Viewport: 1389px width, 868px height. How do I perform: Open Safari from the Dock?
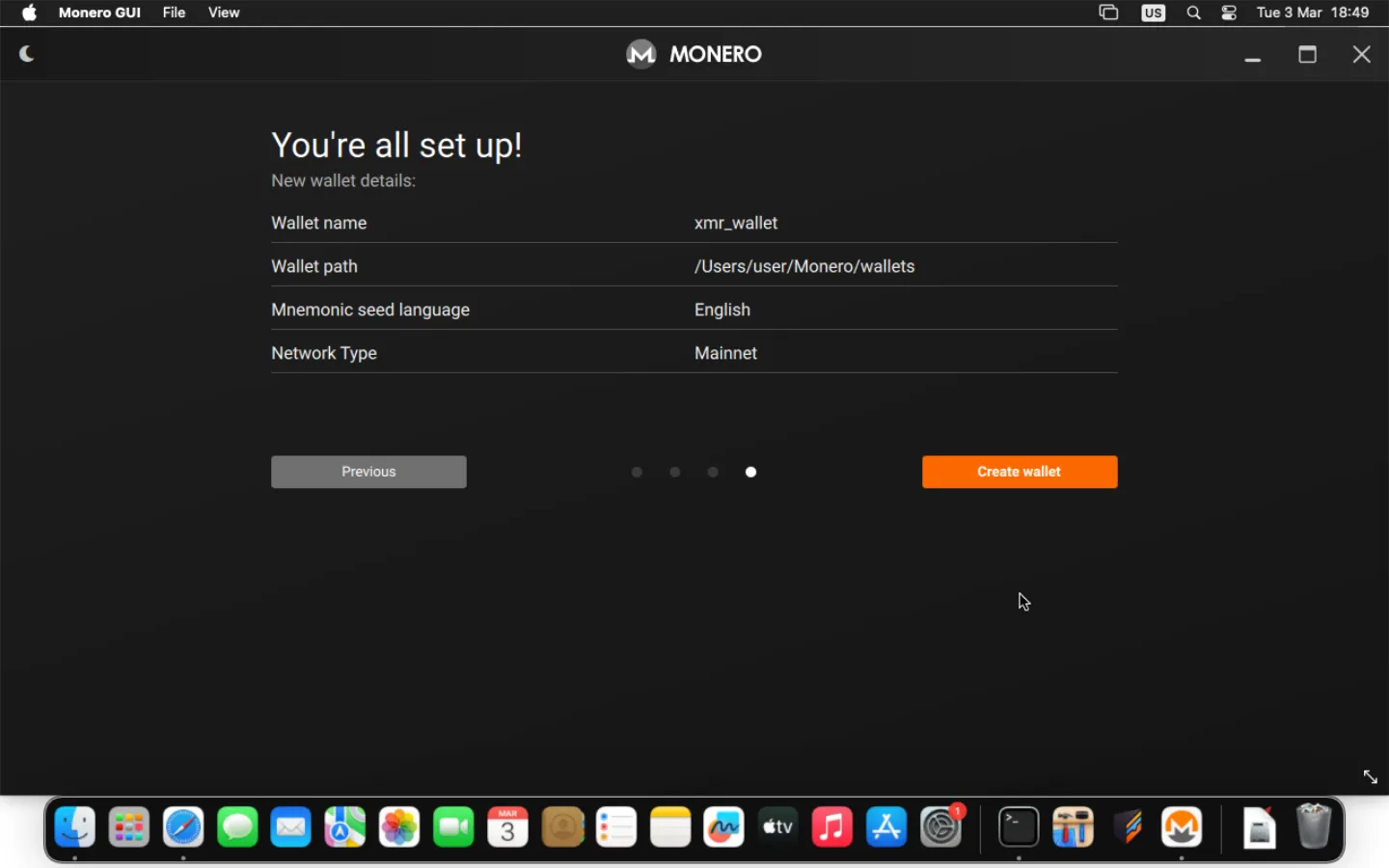point(183,827)
